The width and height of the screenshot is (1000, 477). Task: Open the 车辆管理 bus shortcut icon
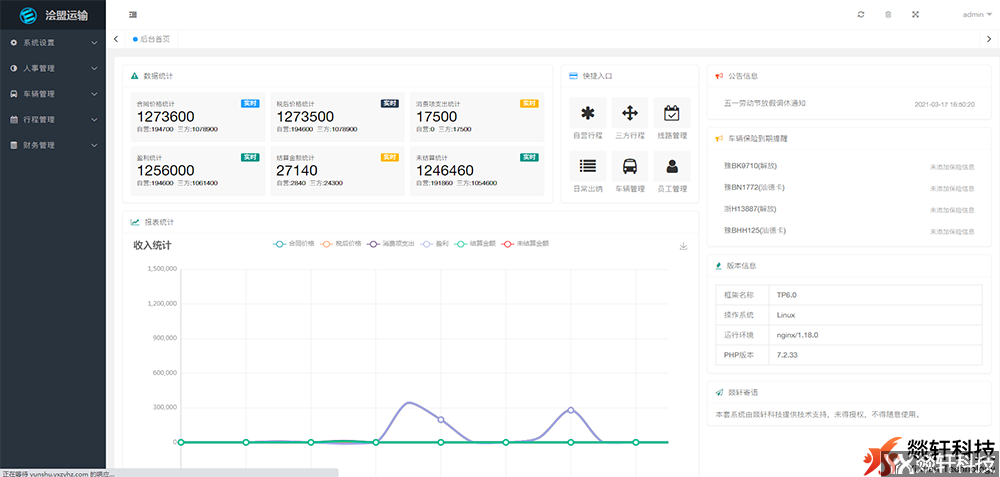click(630, 167)
